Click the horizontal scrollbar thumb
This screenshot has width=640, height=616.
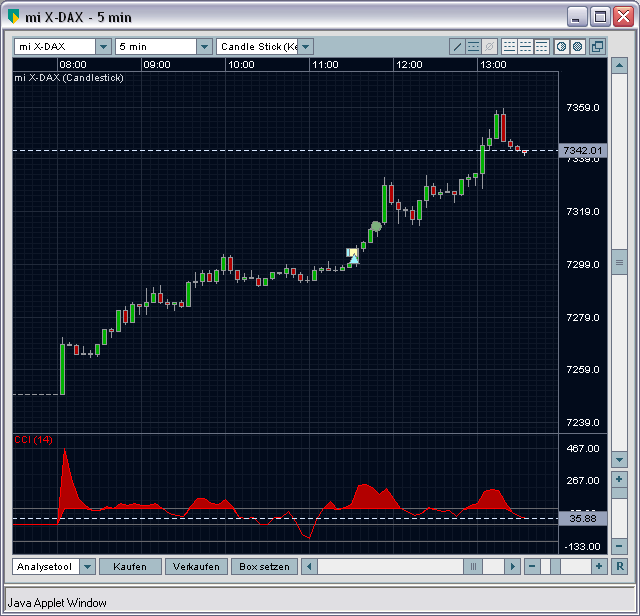(x=473, y=567)
